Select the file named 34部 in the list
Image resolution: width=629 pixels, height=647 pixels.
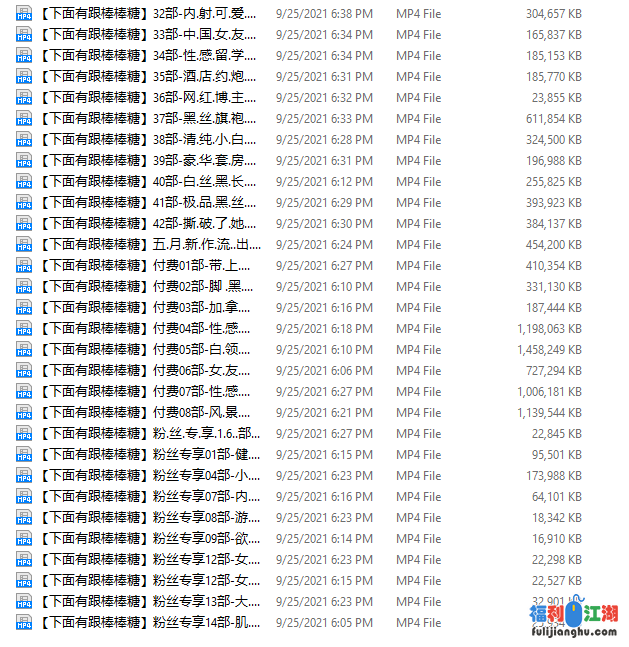point(149,56)
